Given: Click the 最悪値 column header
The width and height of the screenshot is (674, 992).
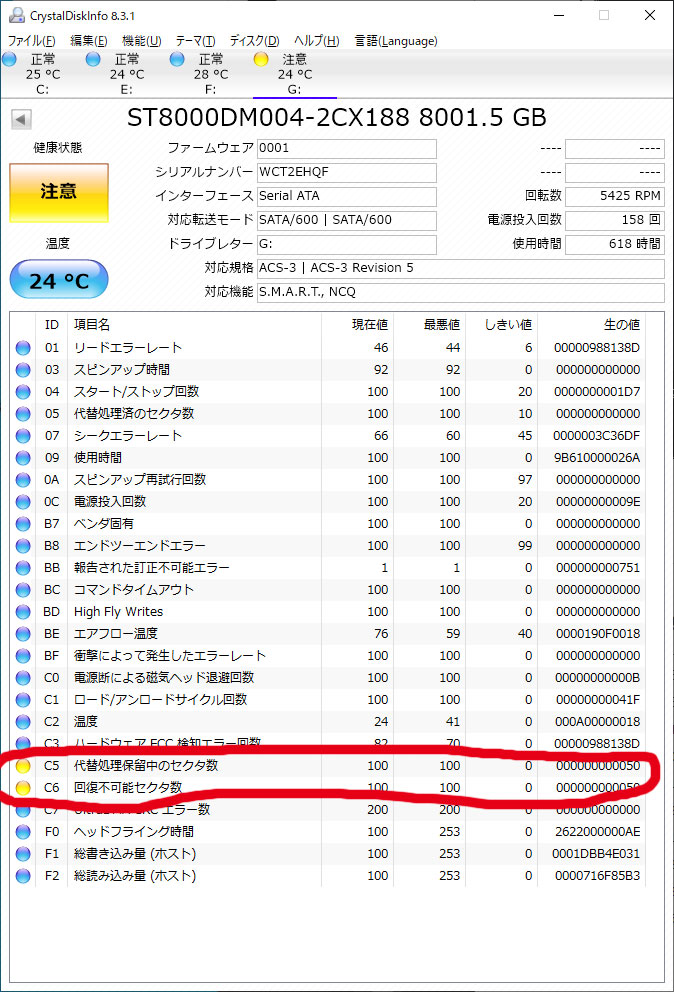Looking at the screenshot, I should [430, 325].
